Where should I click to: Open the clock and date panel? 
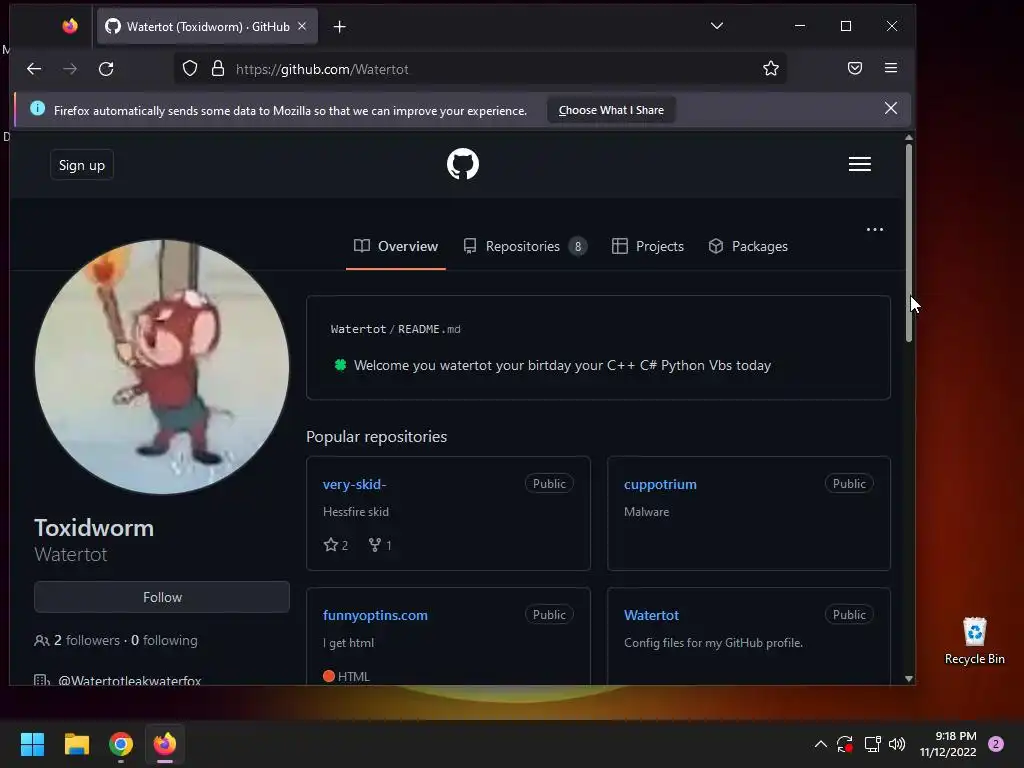948,744
